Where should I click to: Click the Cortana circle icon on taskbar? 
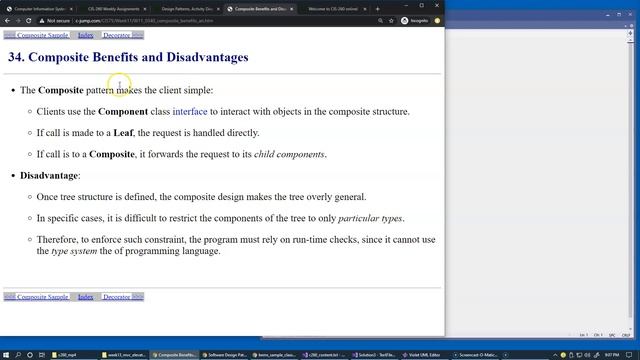click(x=30, y=355)
